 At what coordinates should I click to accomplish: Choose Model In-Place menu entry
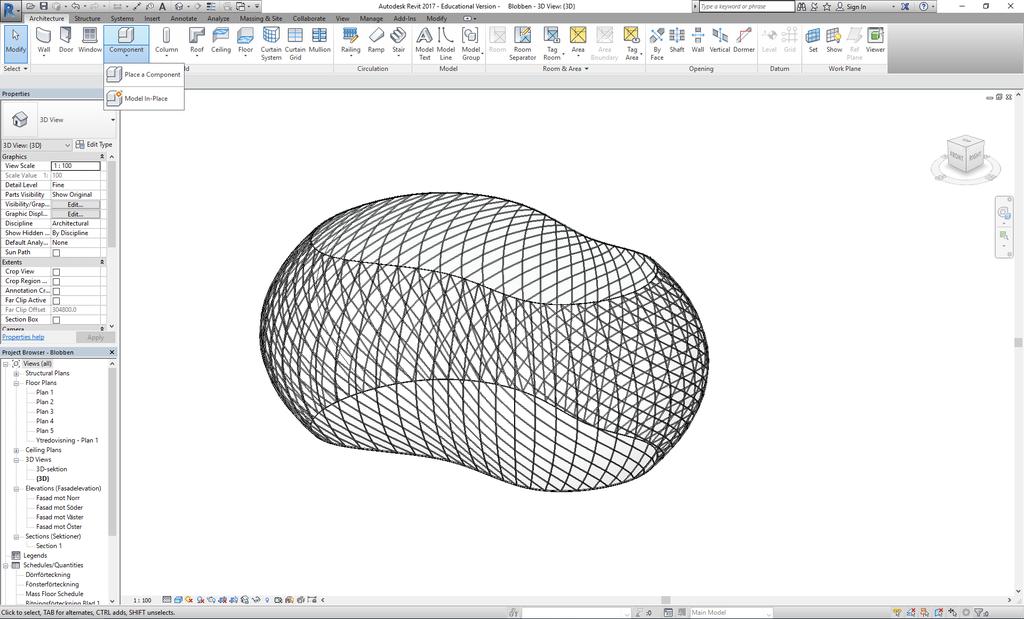pos(144,98)
